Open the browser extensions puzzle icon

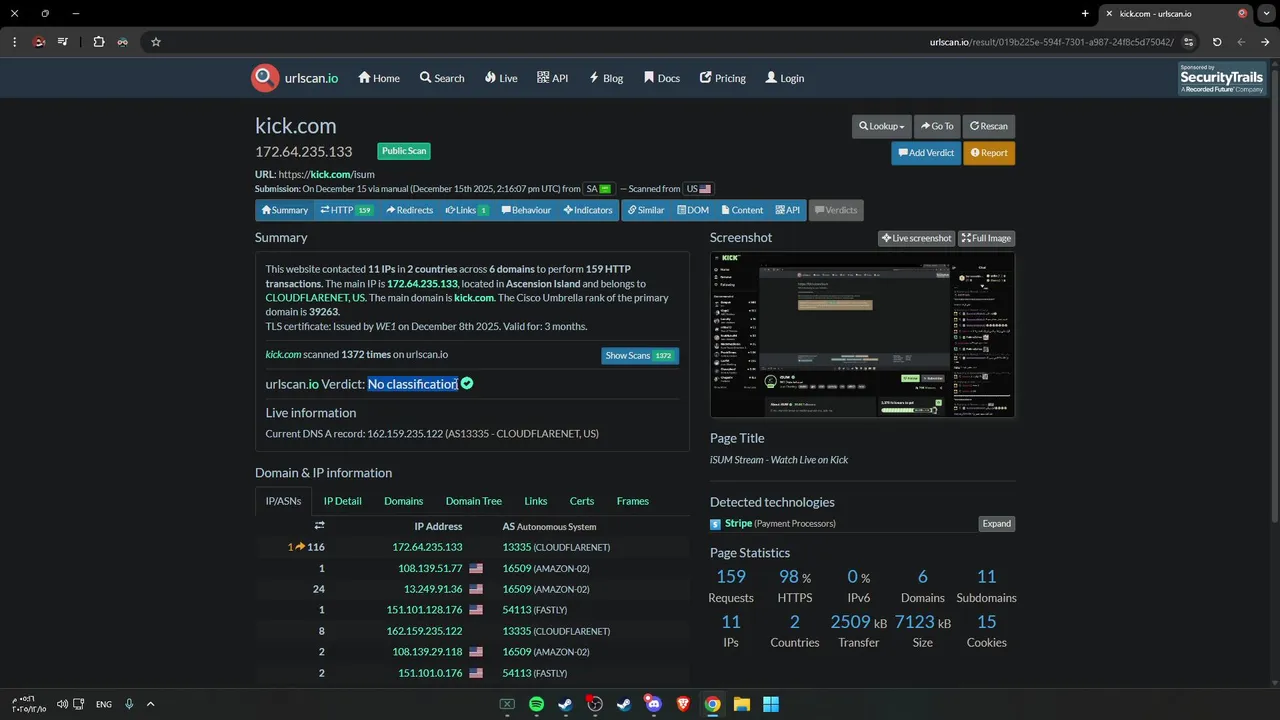pos(99,42)
